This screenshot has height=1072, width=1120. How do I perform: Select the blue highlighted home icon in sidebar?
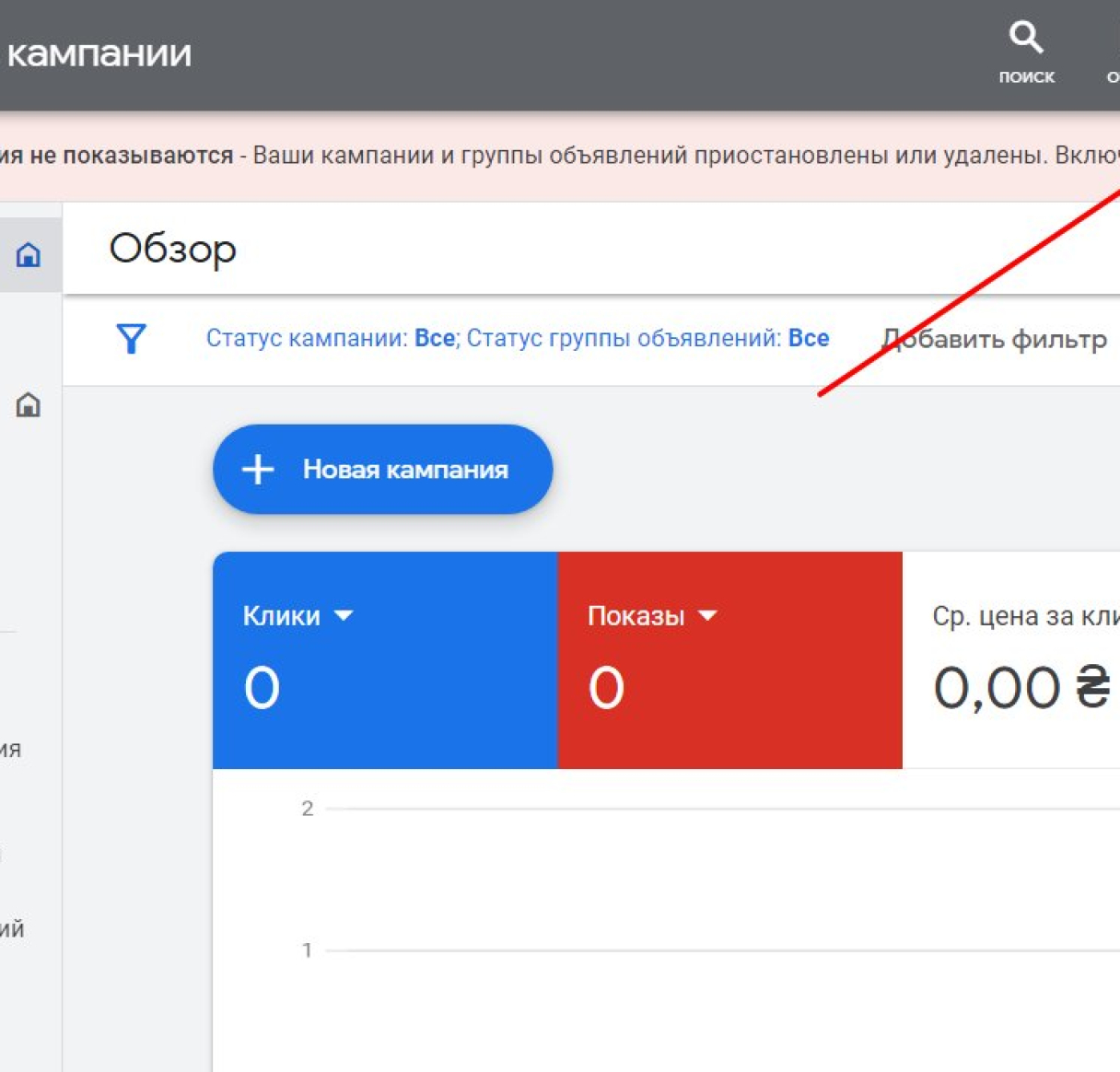point(29,254)
